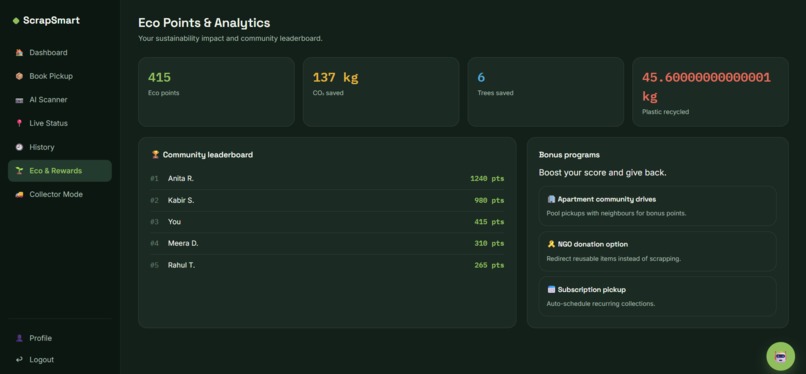Click the 137 kg CO₂ saved card

[x=381, y=92]
